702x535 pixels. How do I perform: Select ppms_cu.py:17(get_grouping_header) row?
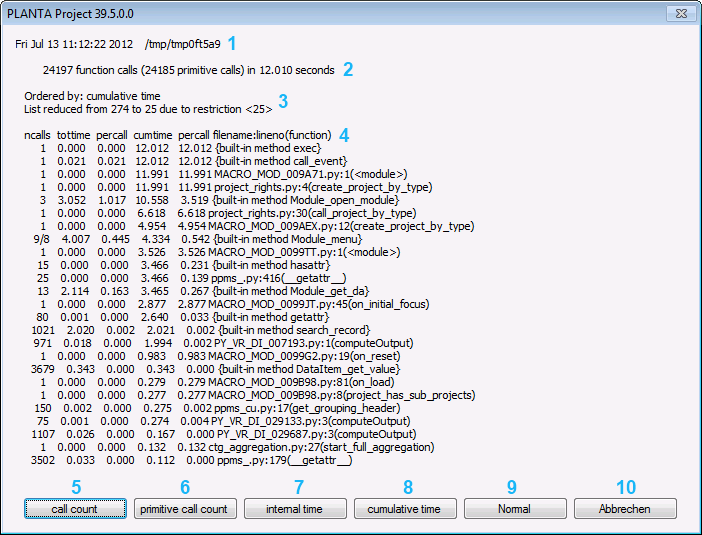point(218,408)
